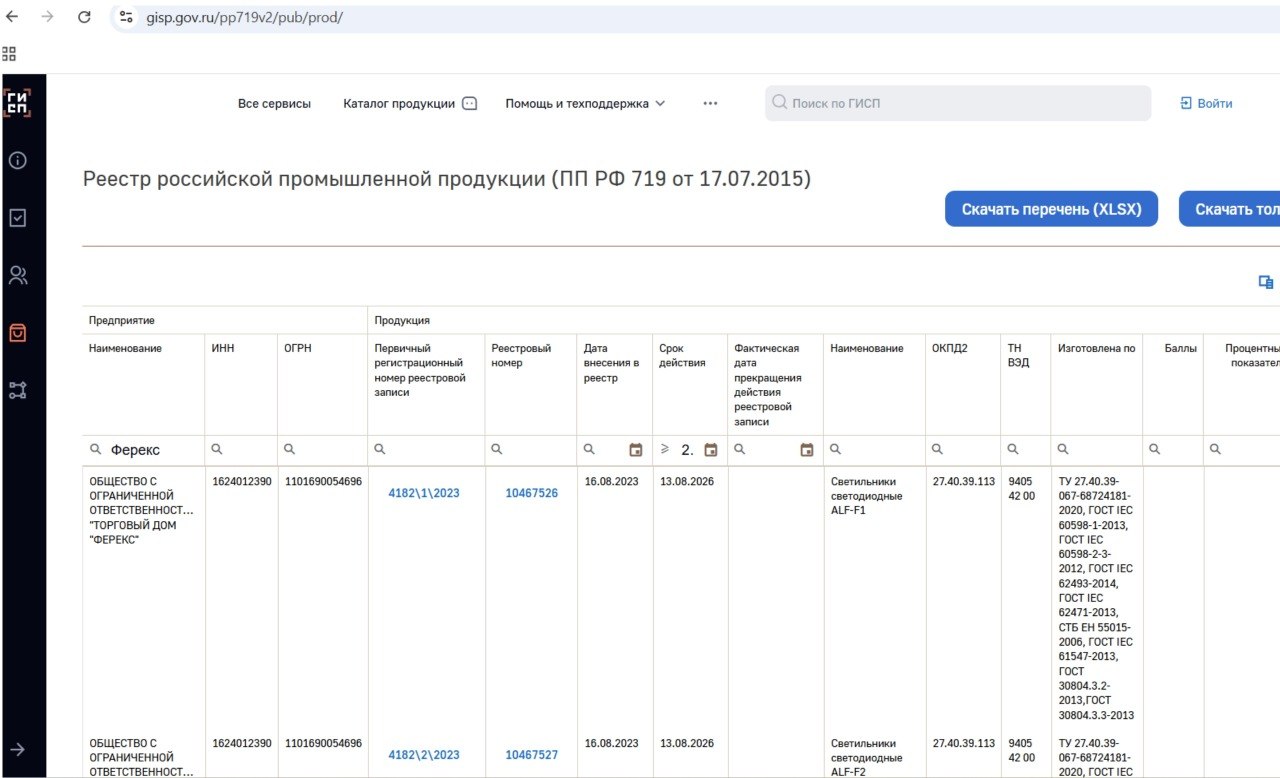Viewport: 1280px width, 778px height.
Task: Open the info circle icon in the sidebar
Action: [17, 160]
